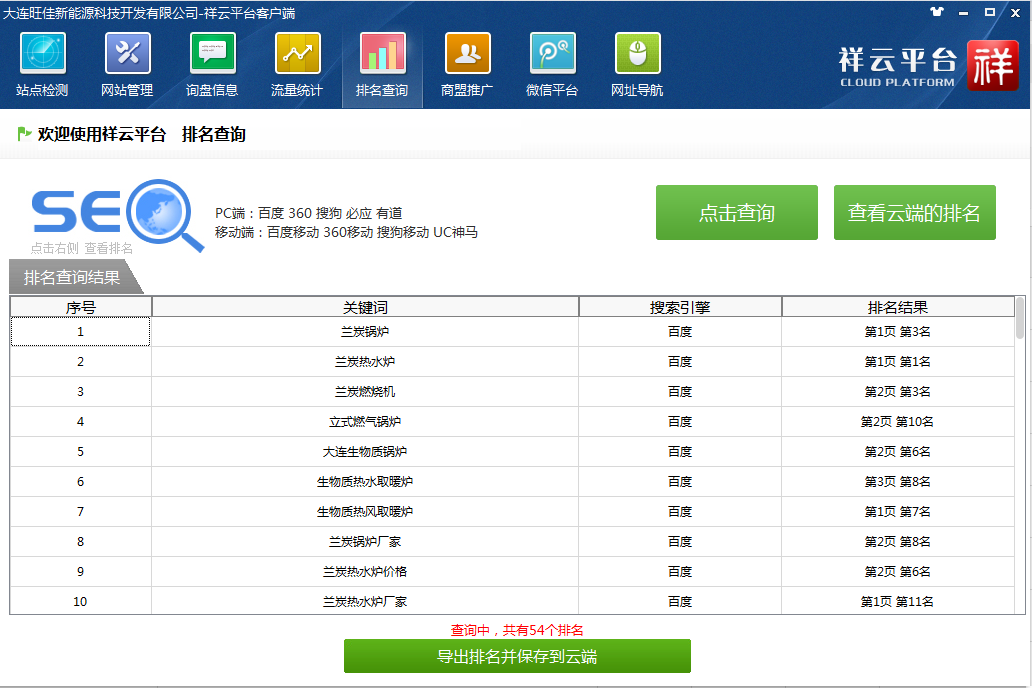This screenshot has height=688, width=1032.
Task: Click ranking result 第2页 第10名
Action: pyautogui.click(x=898, y=421)
